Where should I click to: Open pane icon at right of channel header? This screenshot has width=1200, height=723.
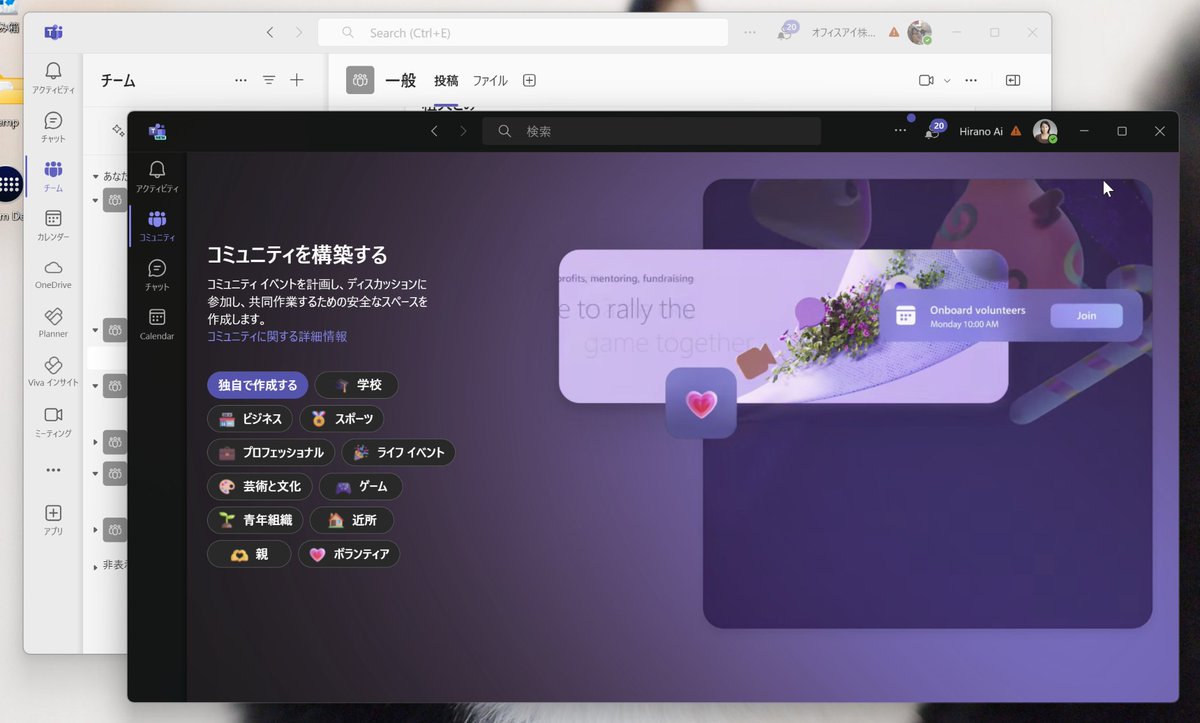pyautogui.click(x=1013, y=80)
